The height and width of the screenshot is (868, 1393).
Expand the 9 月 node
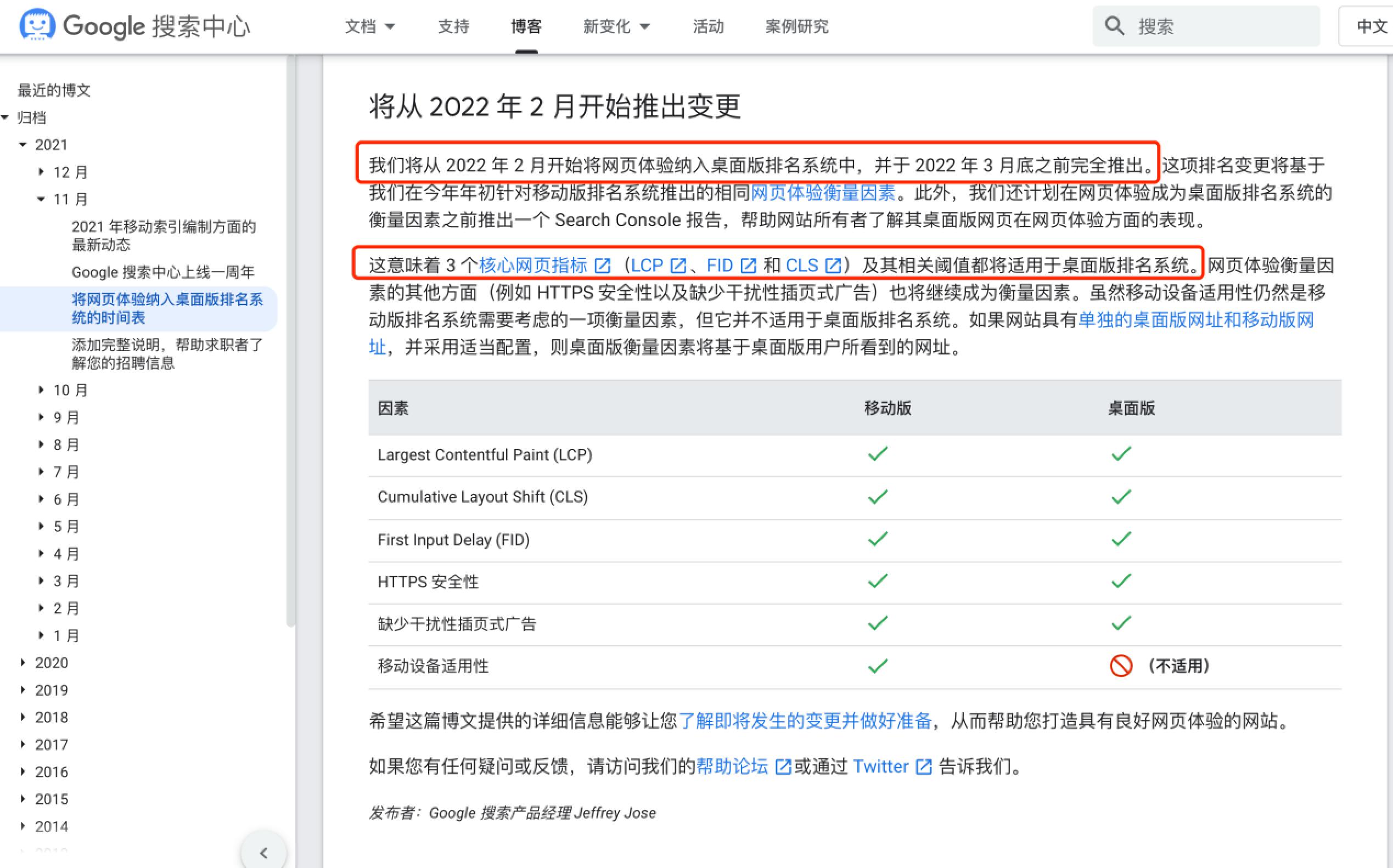(41, 418)
